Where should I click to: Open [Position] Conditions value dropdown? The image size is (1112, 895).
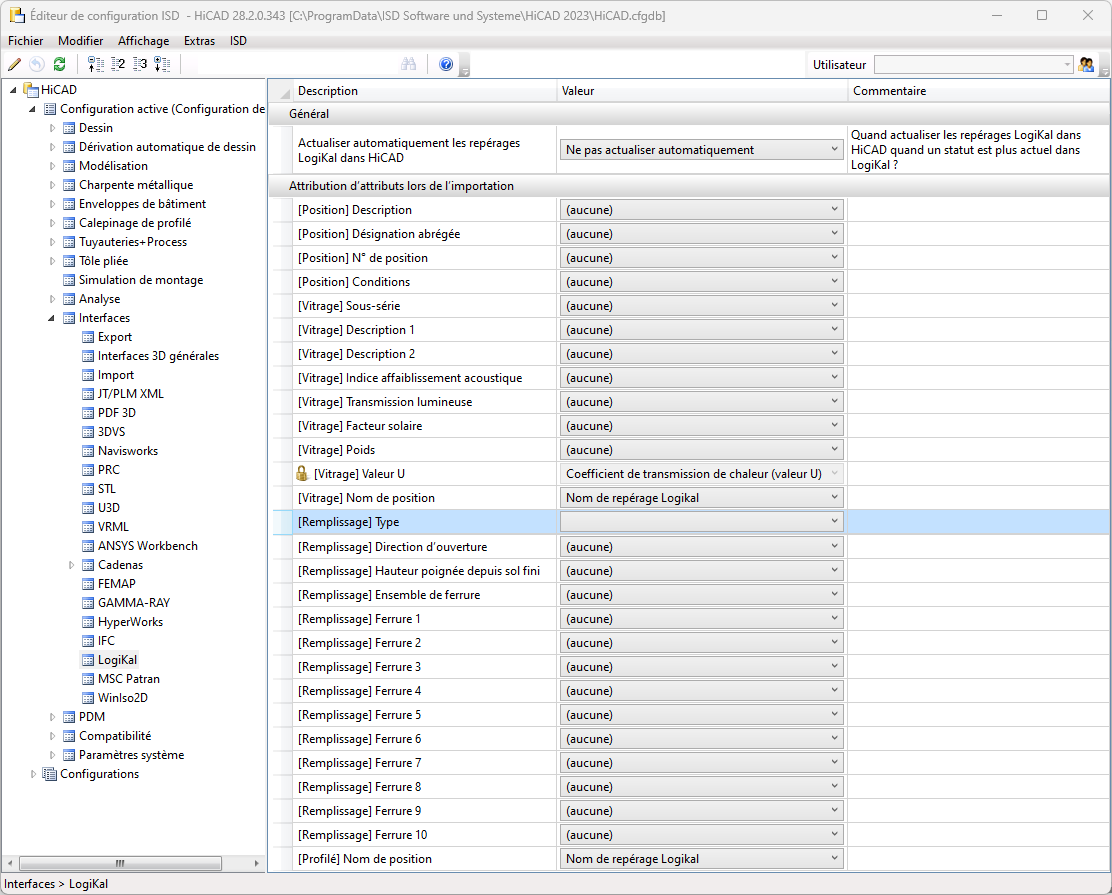[701, 282]
